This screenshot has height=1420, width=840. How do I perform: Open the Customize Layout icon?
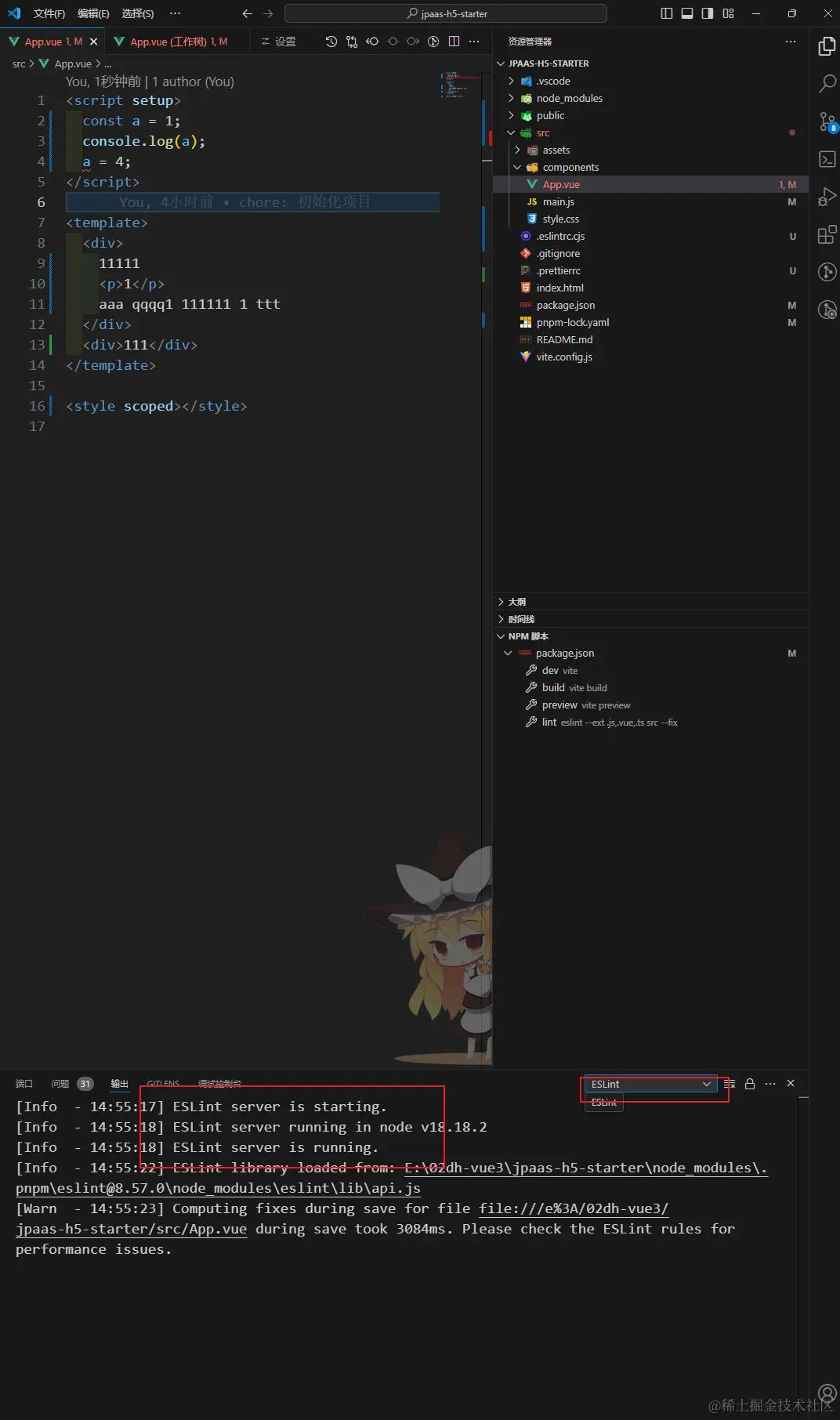click(729, 13)
